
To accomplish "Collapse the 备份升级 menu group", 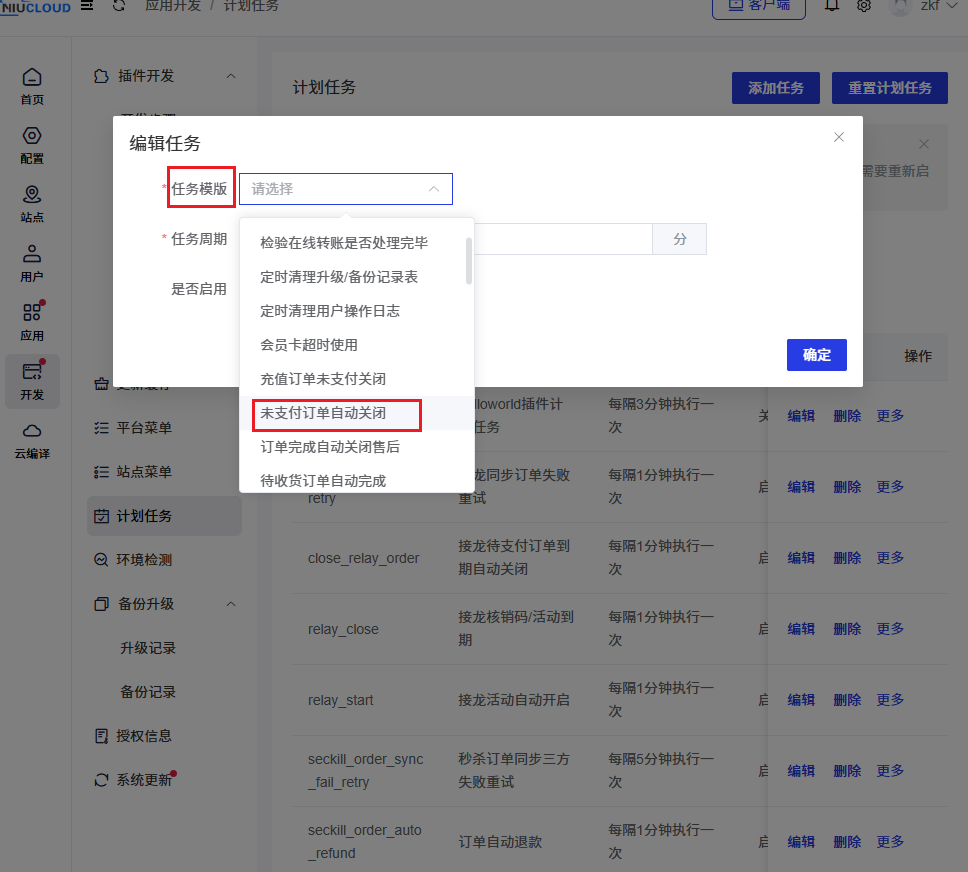I will click(x=231, y=604).
